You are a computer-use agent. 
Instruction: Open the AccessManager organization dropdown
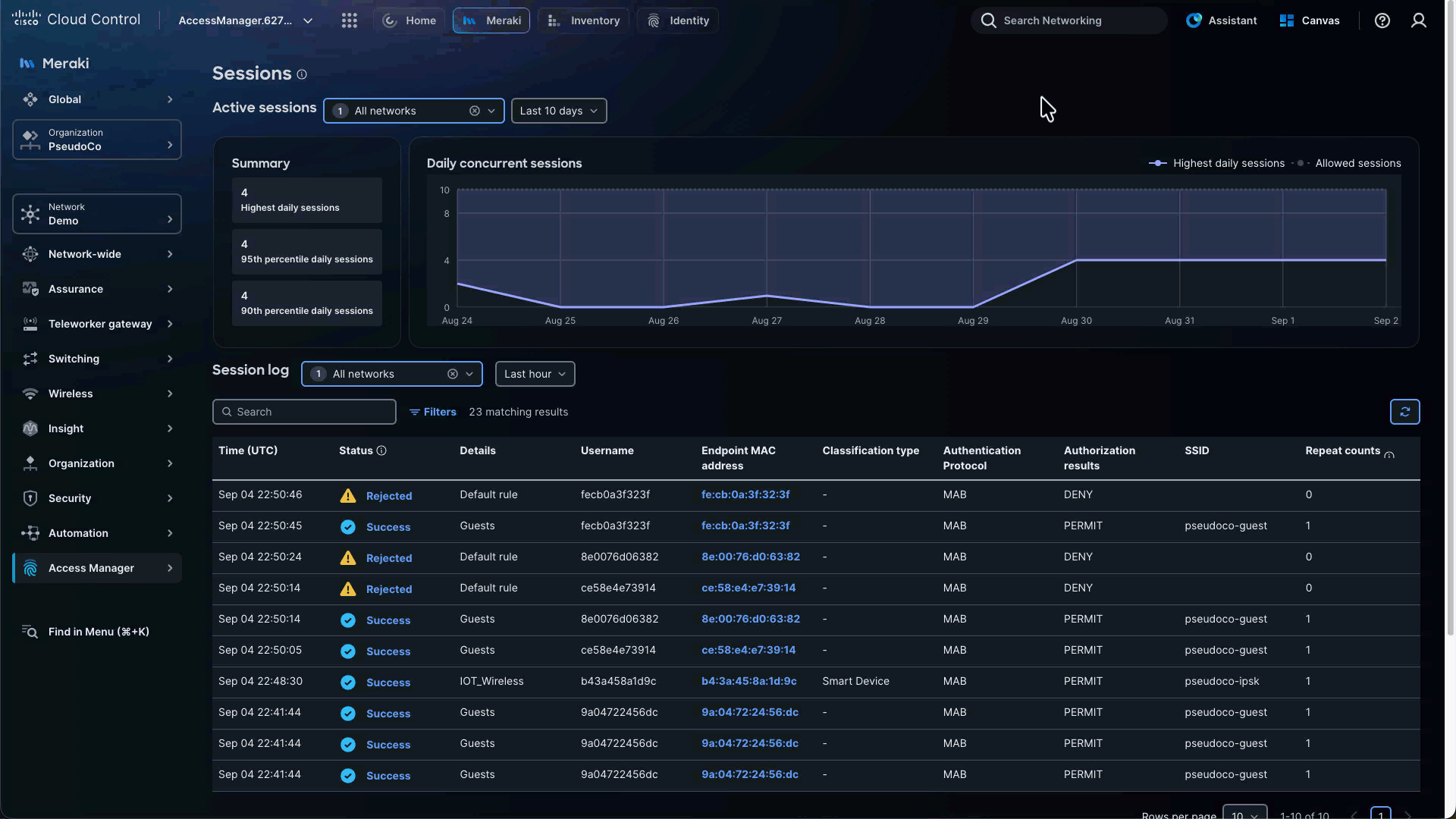click(x=246, y=20)
